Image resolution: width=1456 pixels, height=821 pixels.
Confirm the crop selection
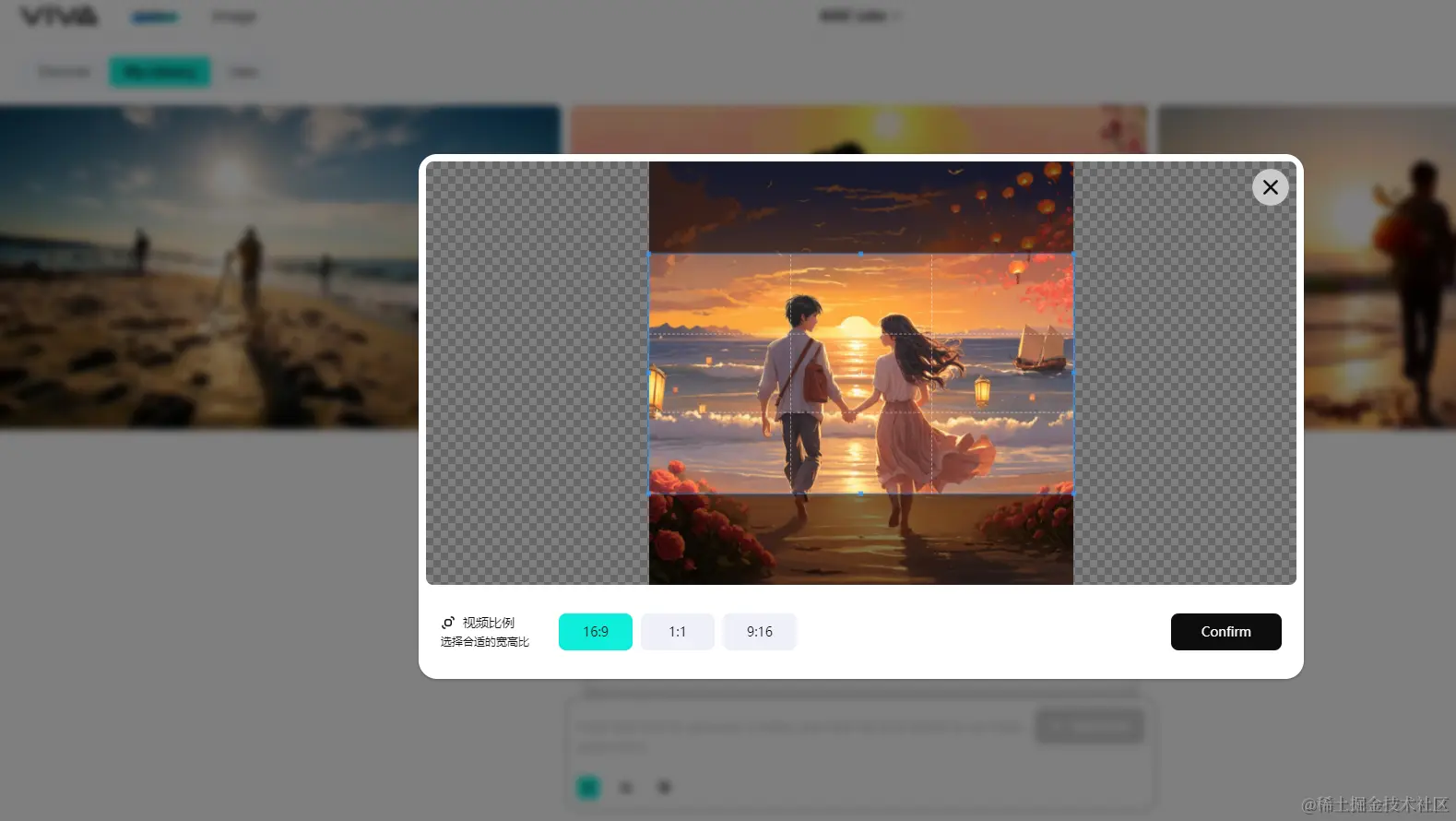pyautogui.click(x=1225, y=632)
